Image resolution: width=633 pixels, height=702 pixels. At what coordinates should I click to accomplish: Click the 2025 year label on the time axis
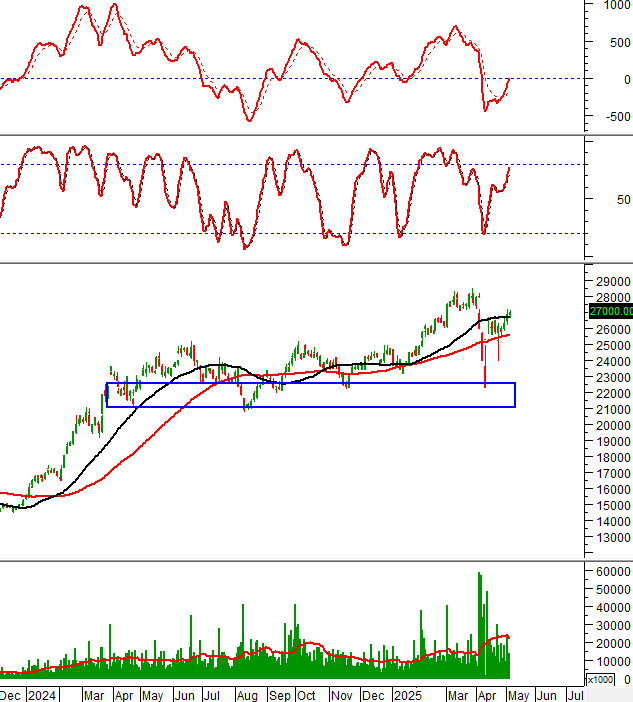pos(408,695)
